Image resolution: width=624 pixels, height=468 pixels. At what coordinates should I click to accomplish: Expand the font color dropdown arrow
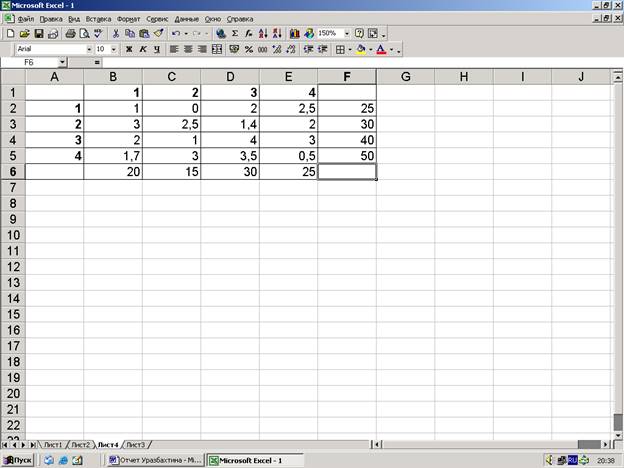coord(391,49)
